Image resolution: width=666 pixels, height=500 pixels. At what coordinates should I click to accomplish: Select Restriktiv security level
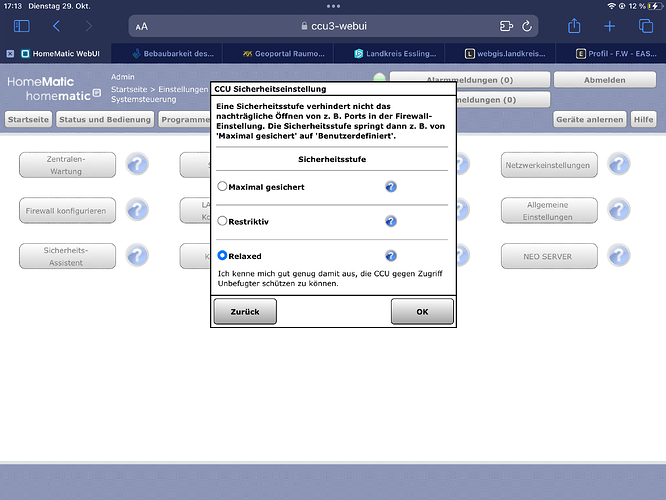(x=222, y=221)
